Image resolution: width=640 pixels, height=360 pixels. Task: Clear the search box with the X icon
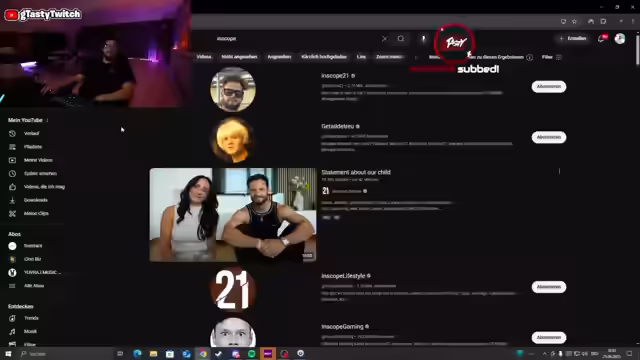[x=384, y=39]
